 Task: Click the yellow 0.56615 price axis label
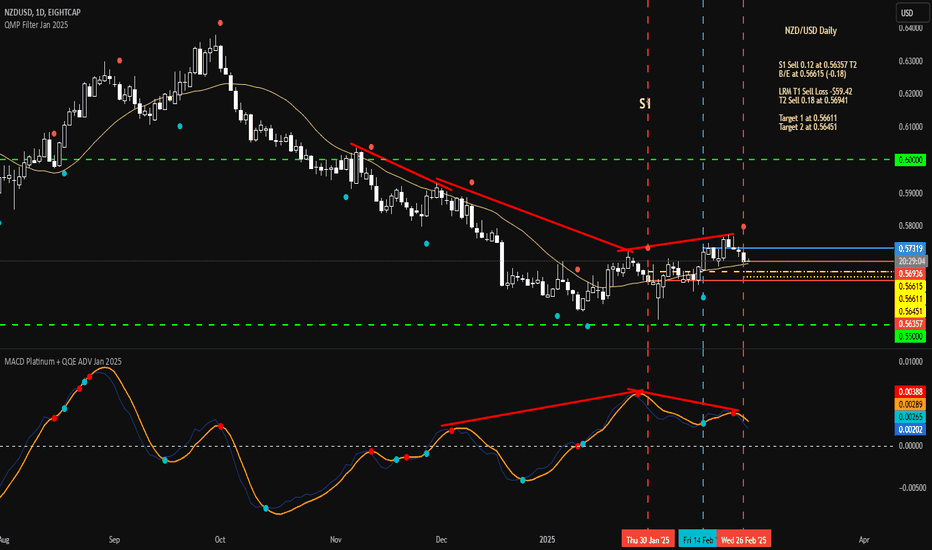[x=910, y=287]
